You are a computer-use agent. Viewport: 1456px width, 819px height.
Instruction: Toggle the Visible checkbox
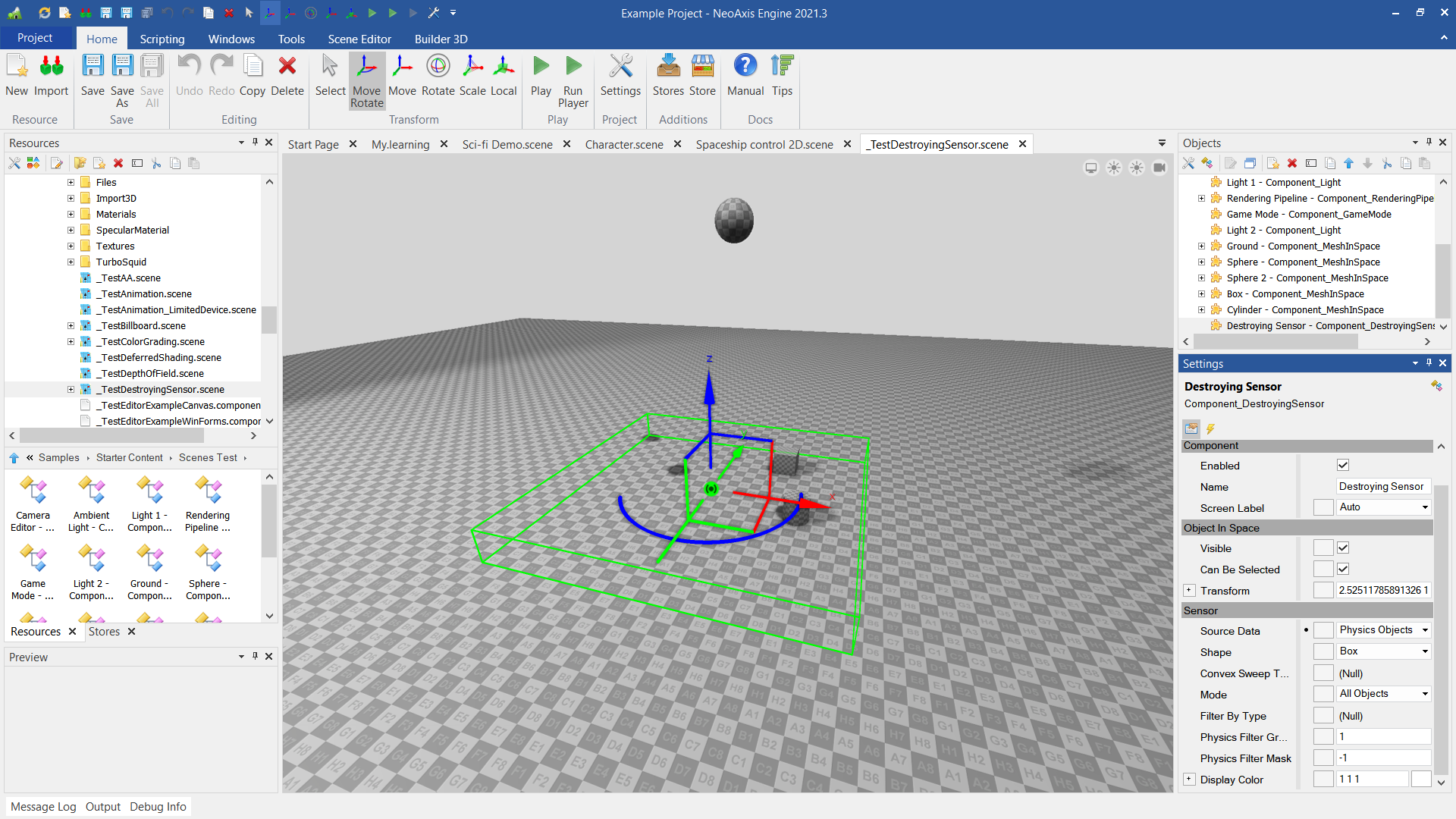coord(1342,548)
